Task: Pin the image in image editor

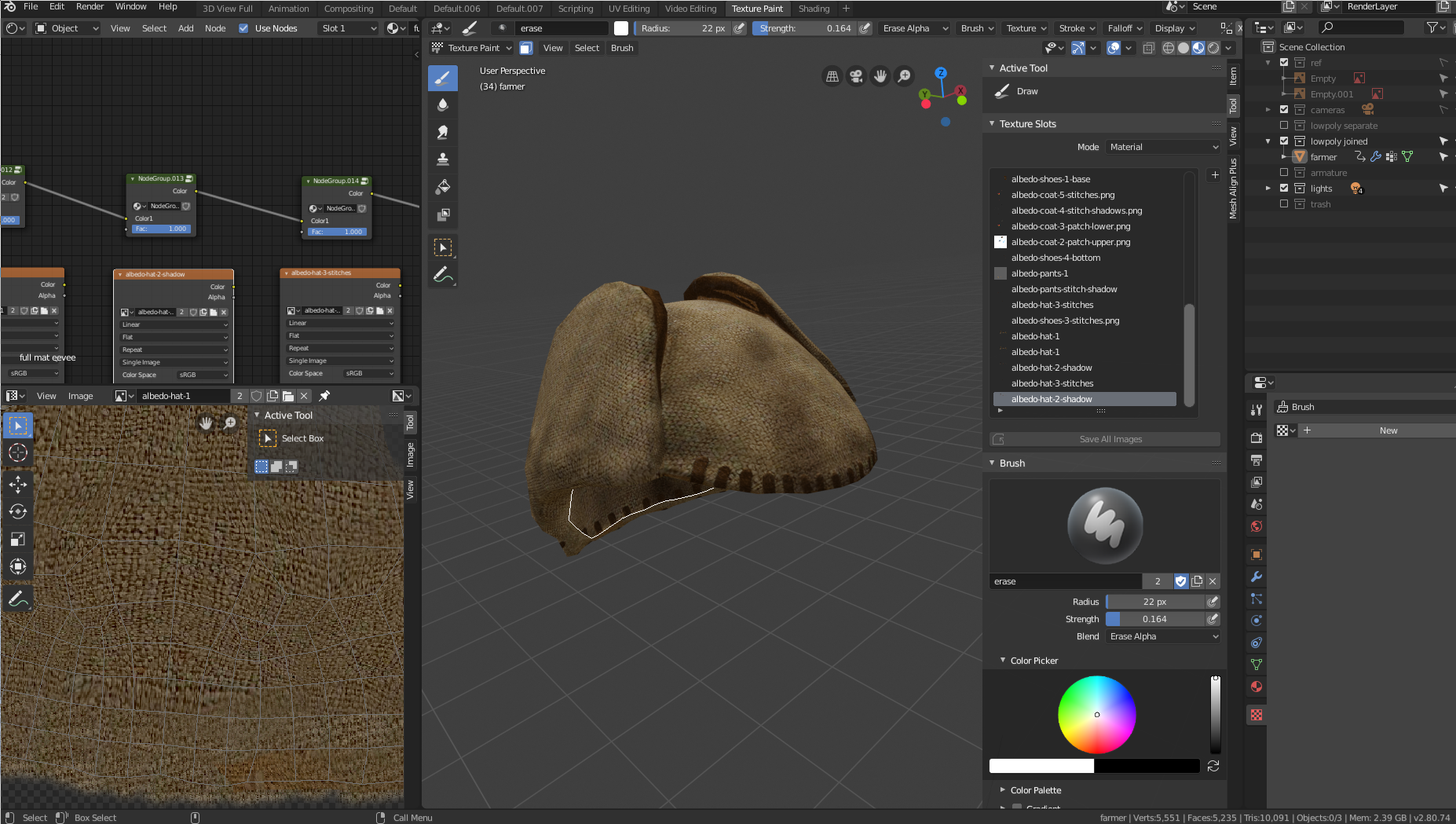Action: click(324, 396)
